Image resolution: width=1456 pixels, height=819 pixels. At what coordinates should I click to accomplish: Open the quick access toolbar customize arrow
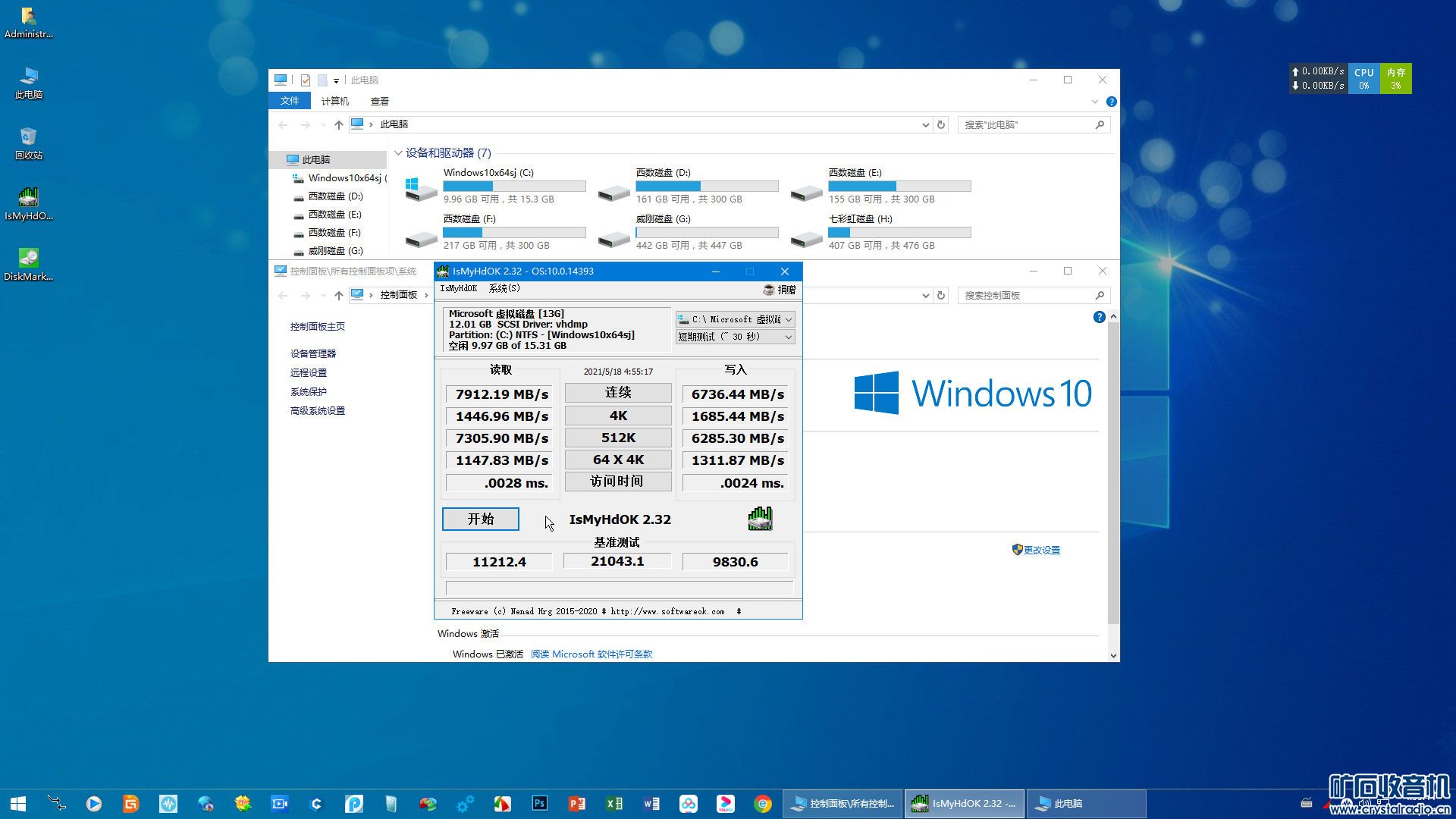point(336,80)
